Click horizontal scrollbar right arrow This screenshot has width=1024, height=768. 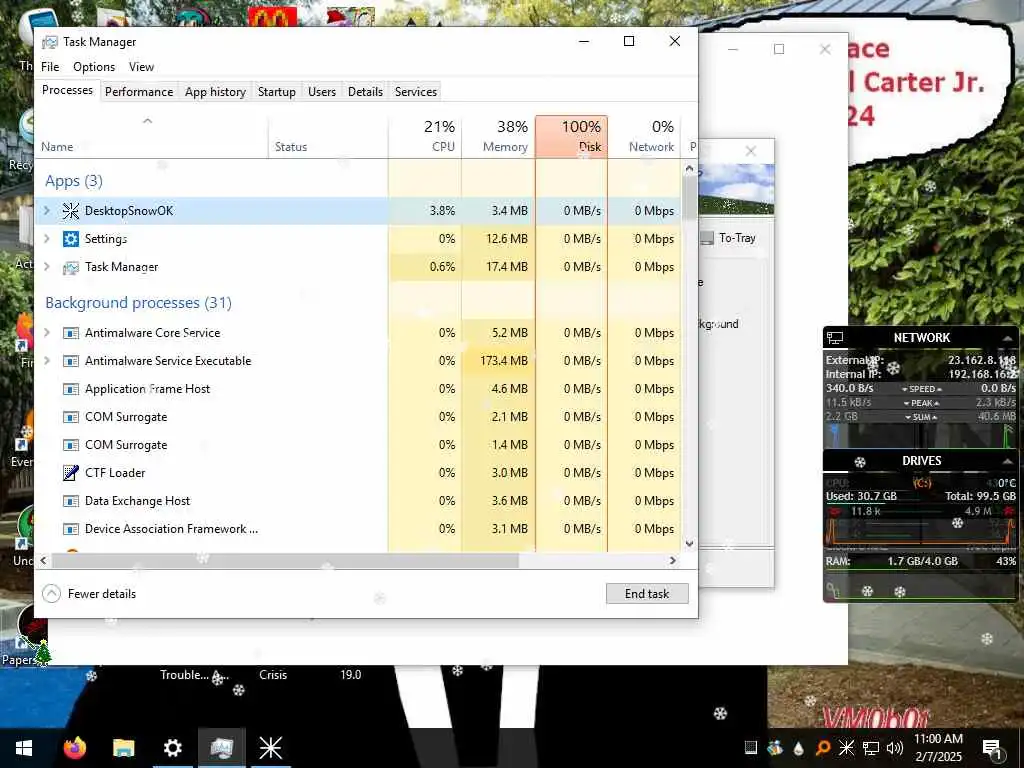point(673,560)
